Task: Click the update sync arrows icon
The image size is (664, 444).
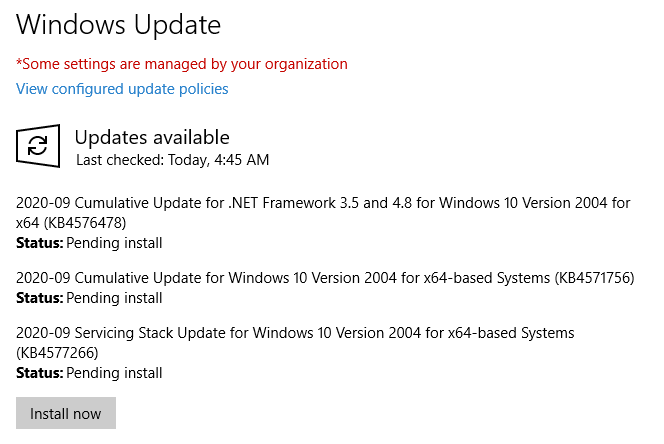Action: click(38, 146)
